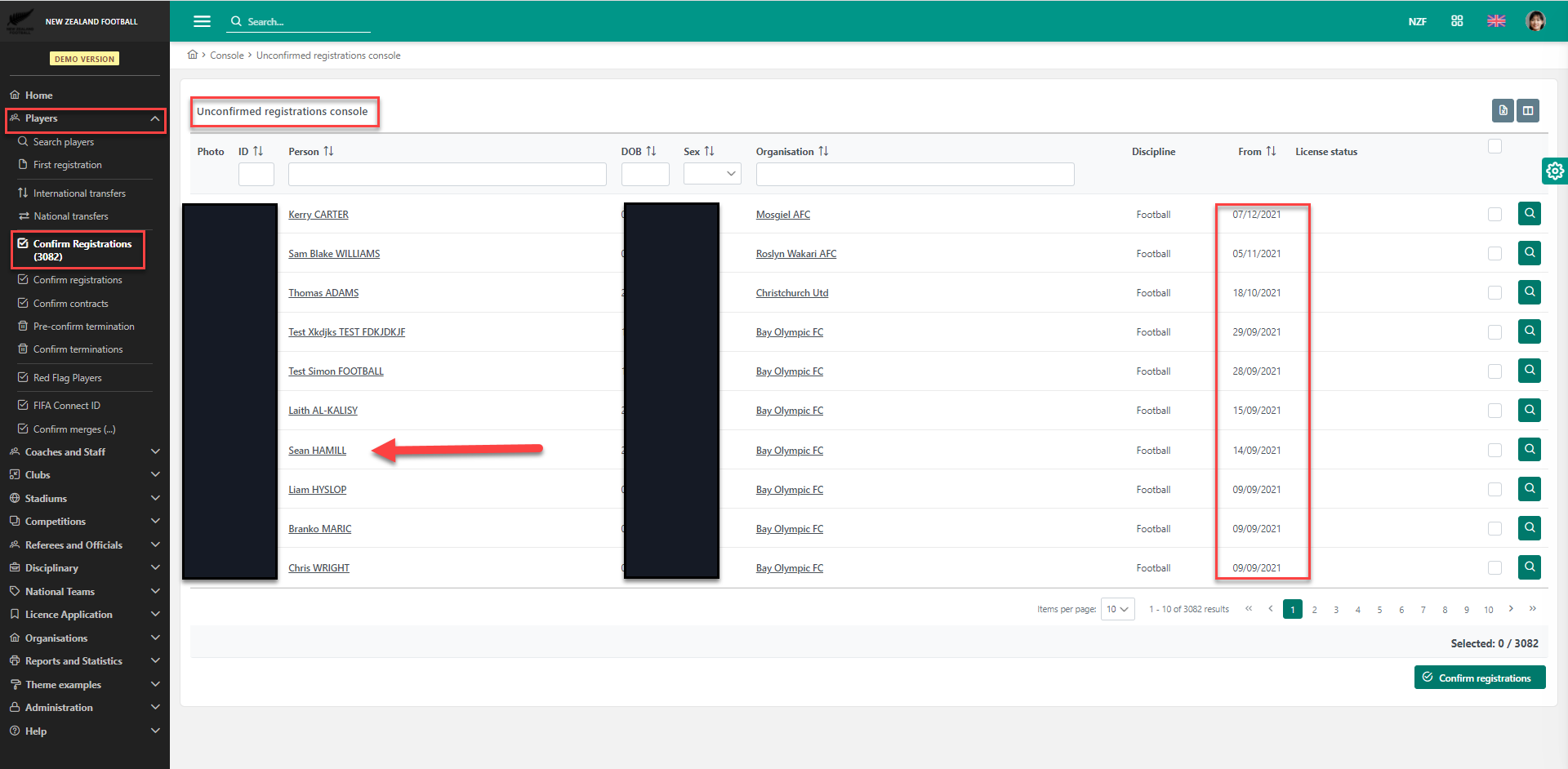This screenshot has height=769, width=1568.
Task: Select National transfers in sidebar
Action: (x=70, y=216)
